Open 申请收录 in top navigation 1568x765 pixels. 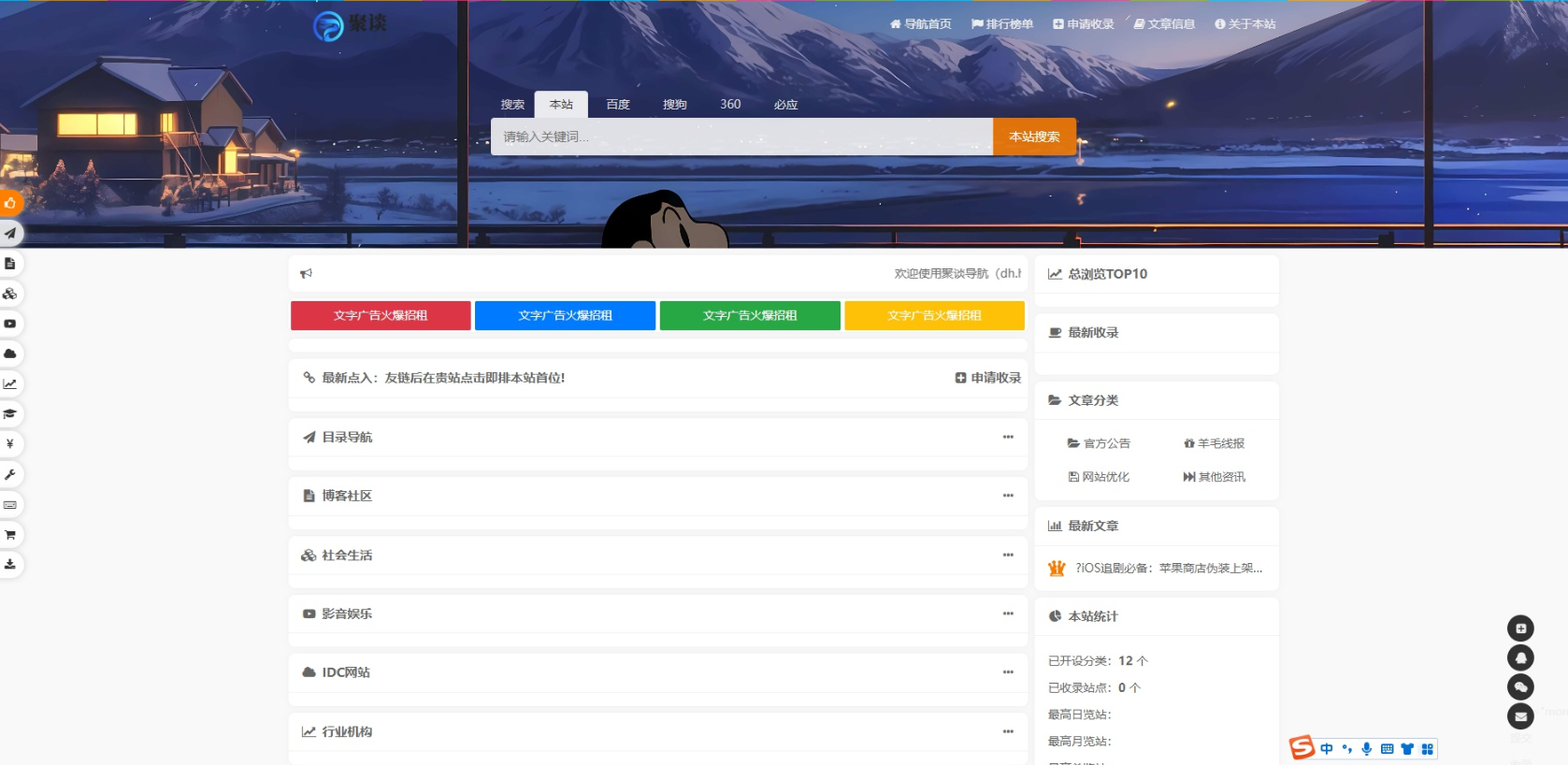(1084, 24)
